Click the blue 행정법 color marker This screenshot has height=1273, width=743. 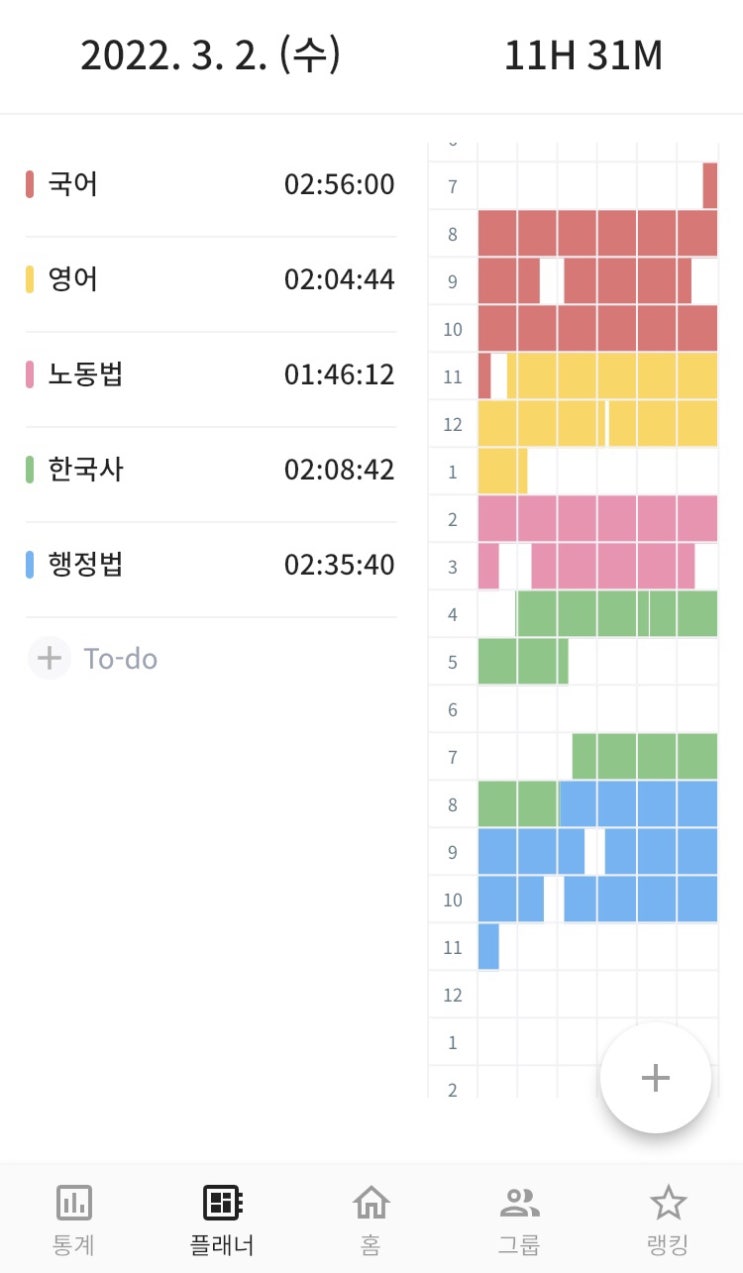pyautogui.click(x=30, y=565)
